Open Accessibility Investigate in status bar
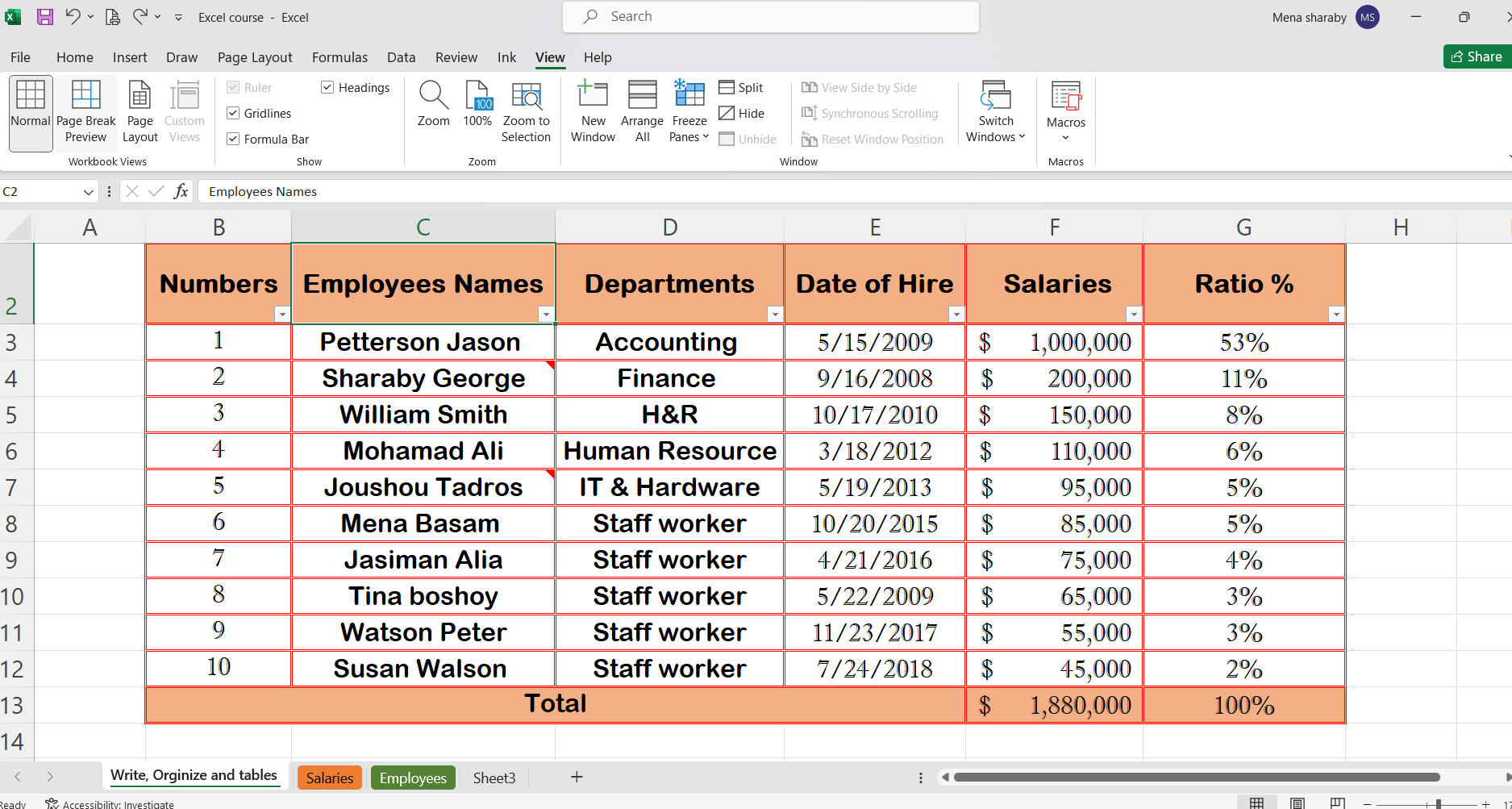The image size is (1512, 809). [110, 803]
